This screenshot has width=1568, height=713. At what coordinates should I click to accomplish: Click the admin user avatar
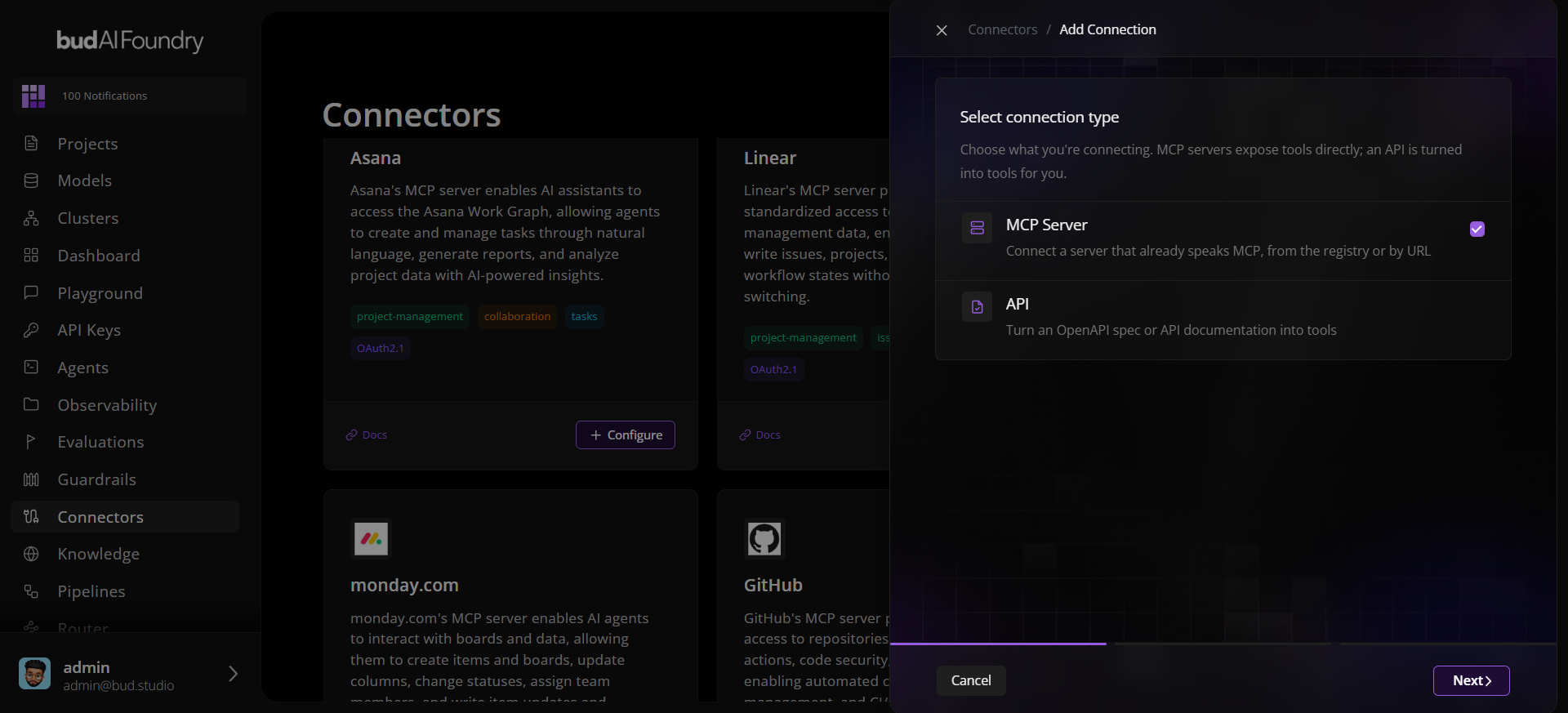(x=34, y=674)
